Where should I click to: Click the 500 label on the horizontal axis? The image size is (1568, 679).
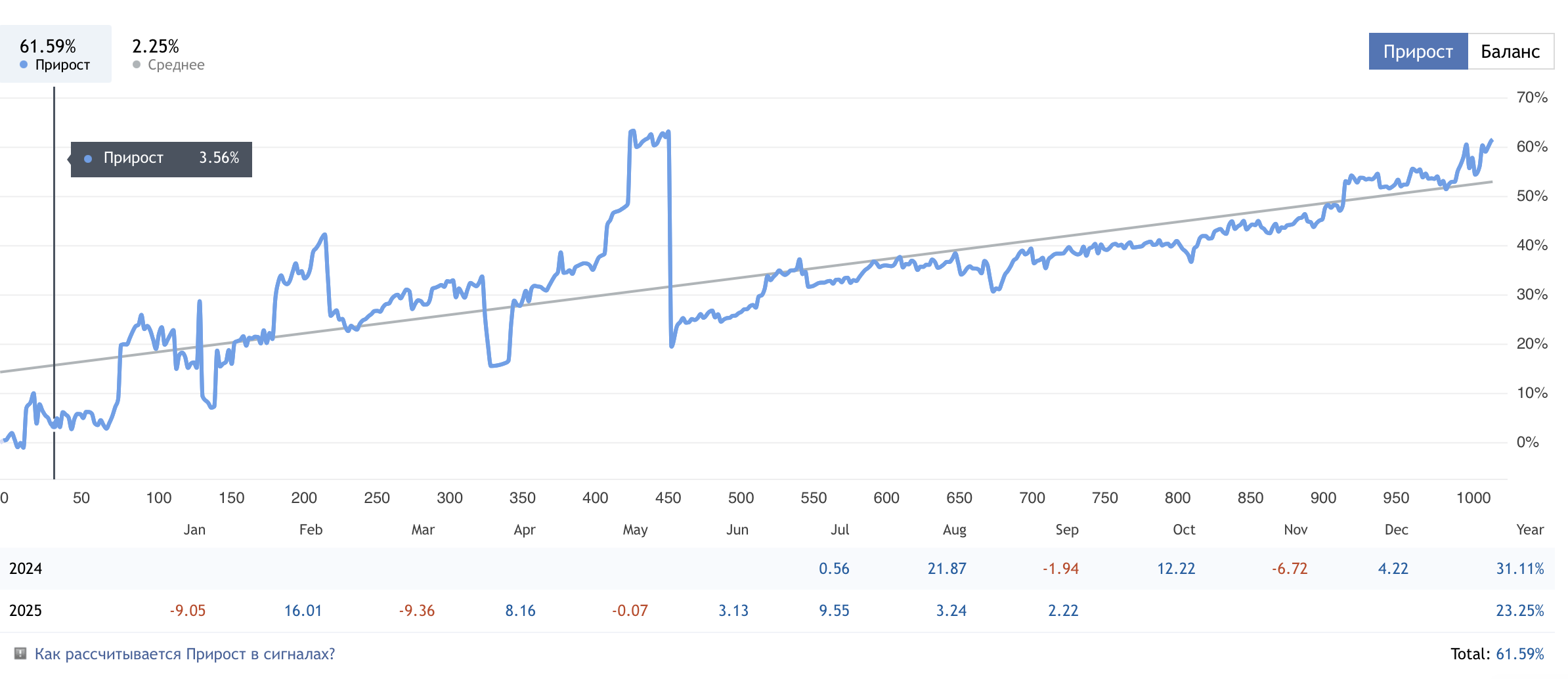coord(741,498)
